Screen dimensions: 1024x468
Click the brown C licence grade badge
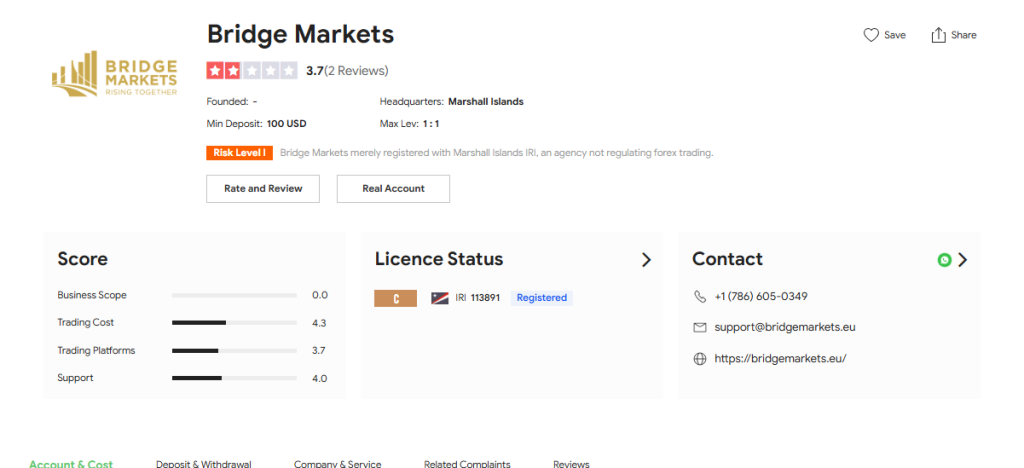click(395, 298)
